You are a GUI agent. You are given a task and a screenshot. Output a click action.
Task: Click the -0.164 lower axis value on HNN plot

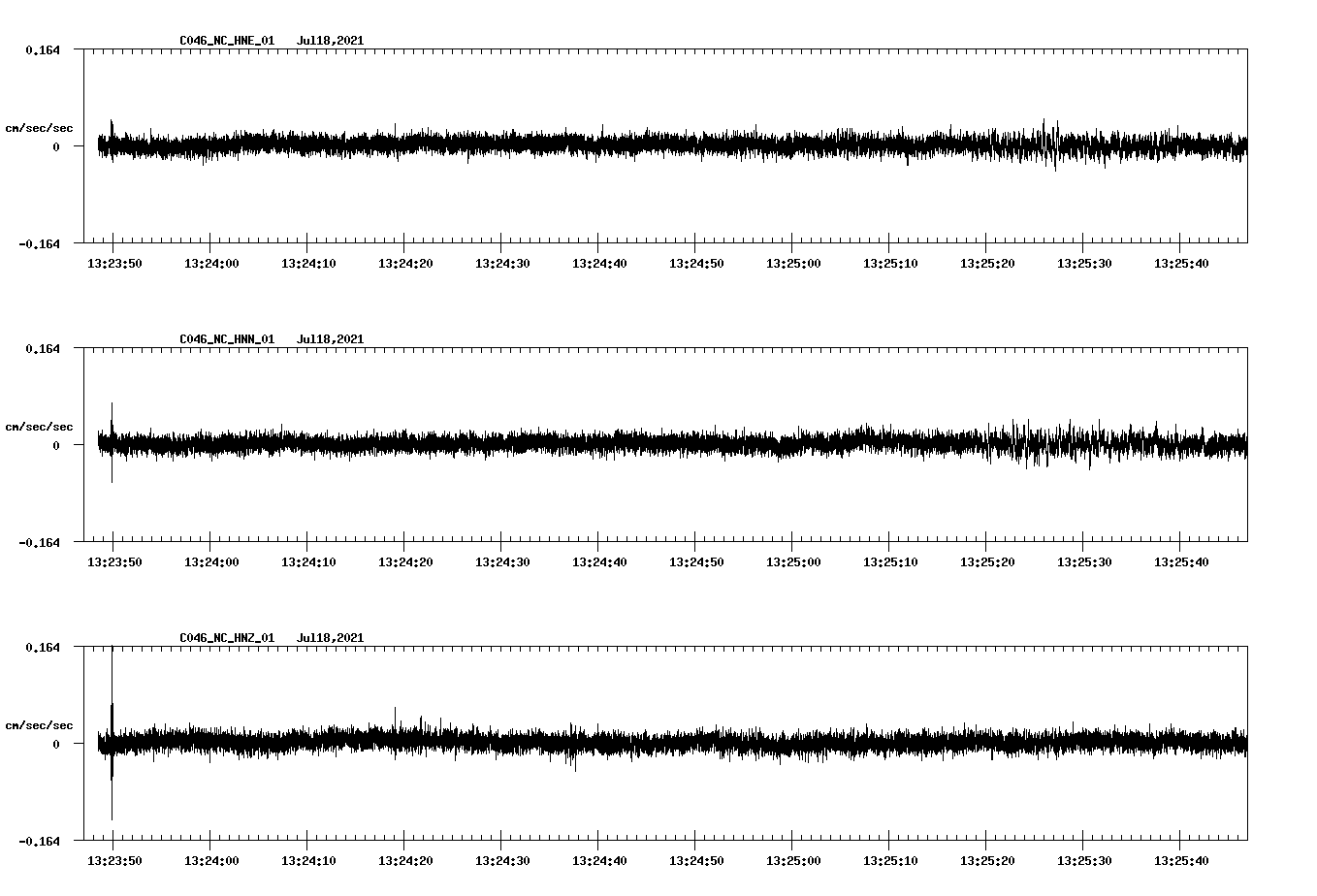[x=39, y=543]
